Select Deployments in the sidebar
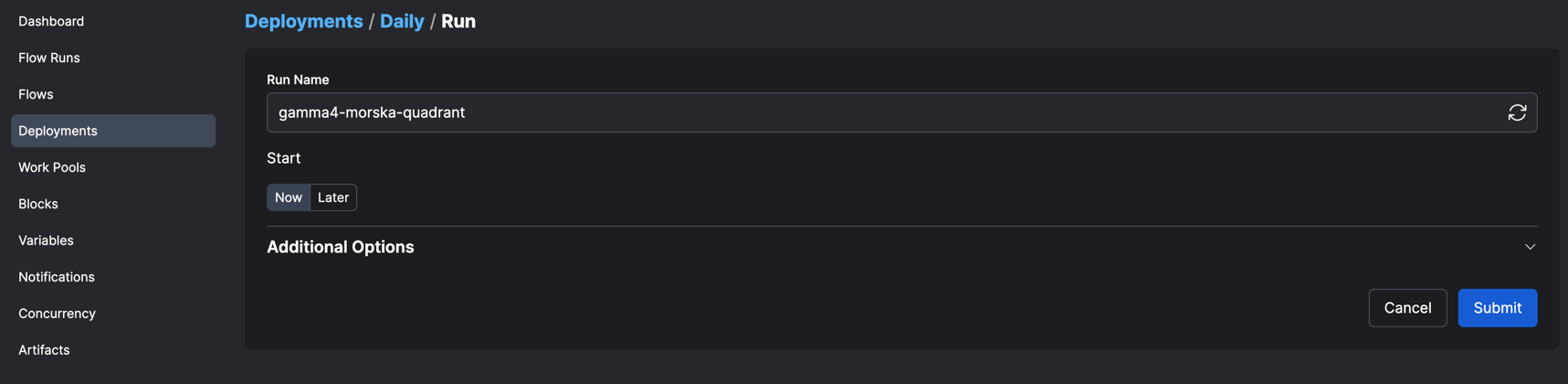Image resolution: width=1568 pixels, height=384 pixels. tap(113, 131)
